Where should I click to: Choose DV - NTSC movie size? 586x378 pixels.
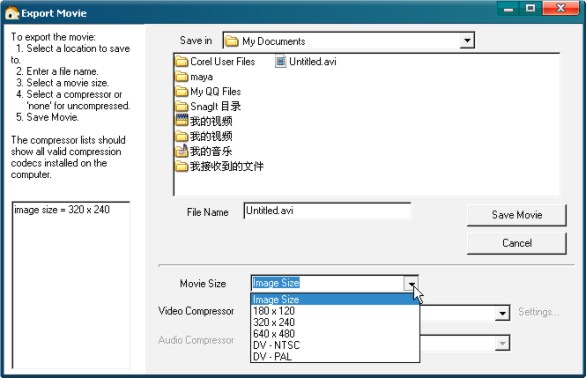335,345
